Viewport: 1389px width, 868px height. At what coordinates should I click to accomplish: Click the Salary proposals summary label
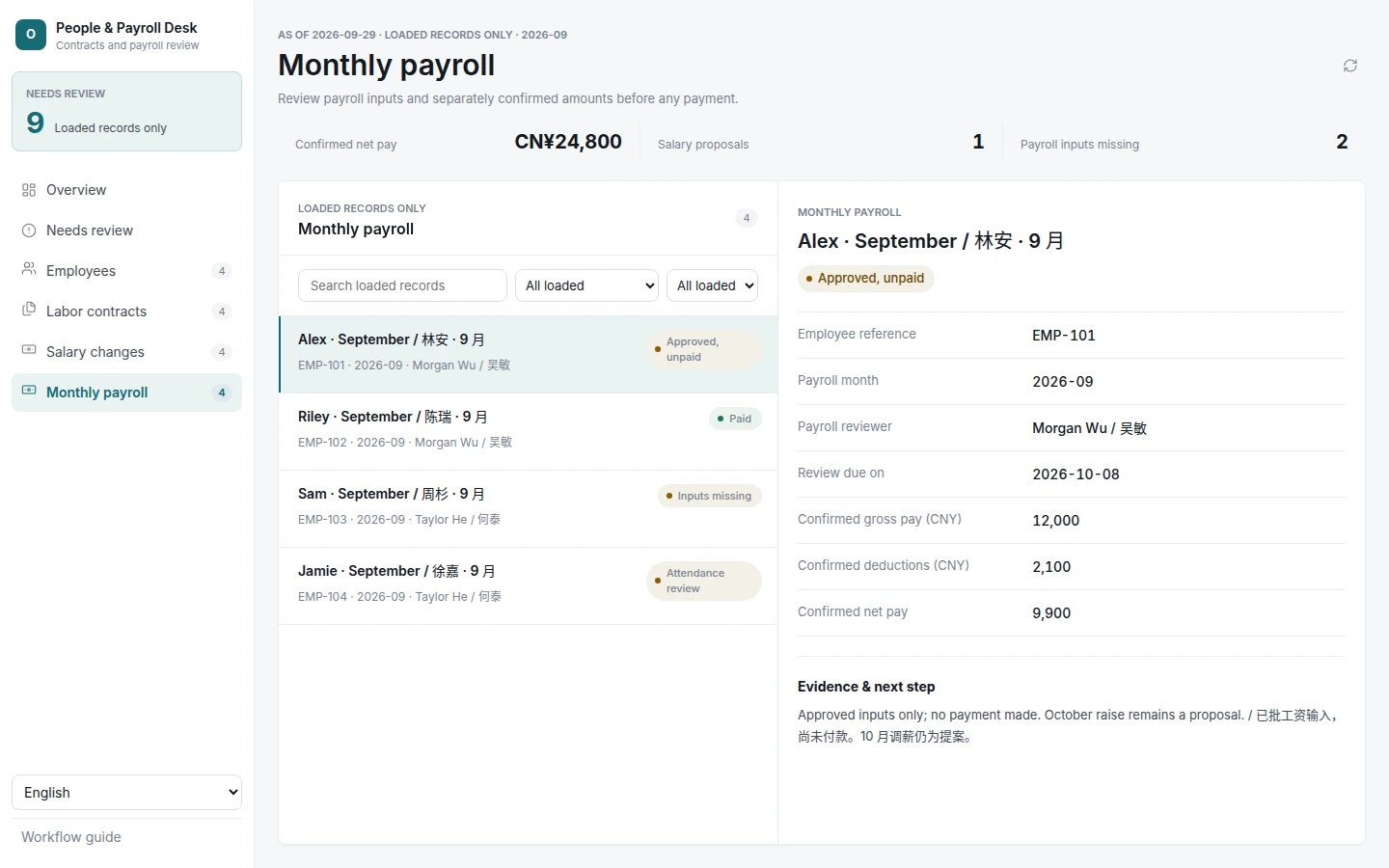click(703, 145)
